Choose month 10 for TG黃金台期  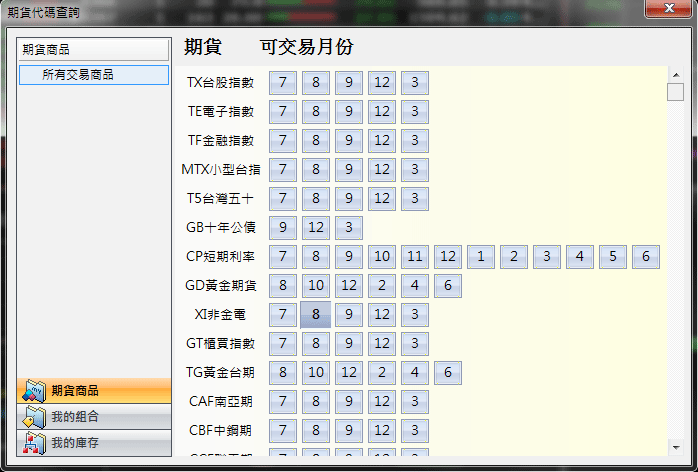316,373
